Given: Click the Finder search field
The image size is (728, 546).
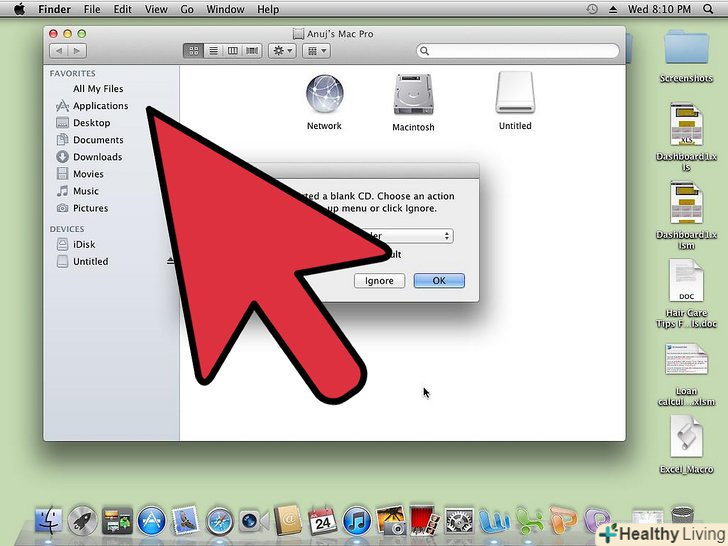Looking at the screenshot, I should pos(518,51).
